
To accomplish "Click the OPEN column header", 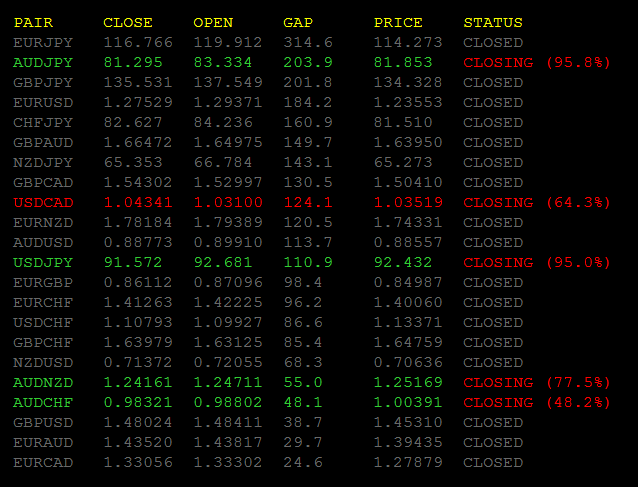I will tap(213, 22).
